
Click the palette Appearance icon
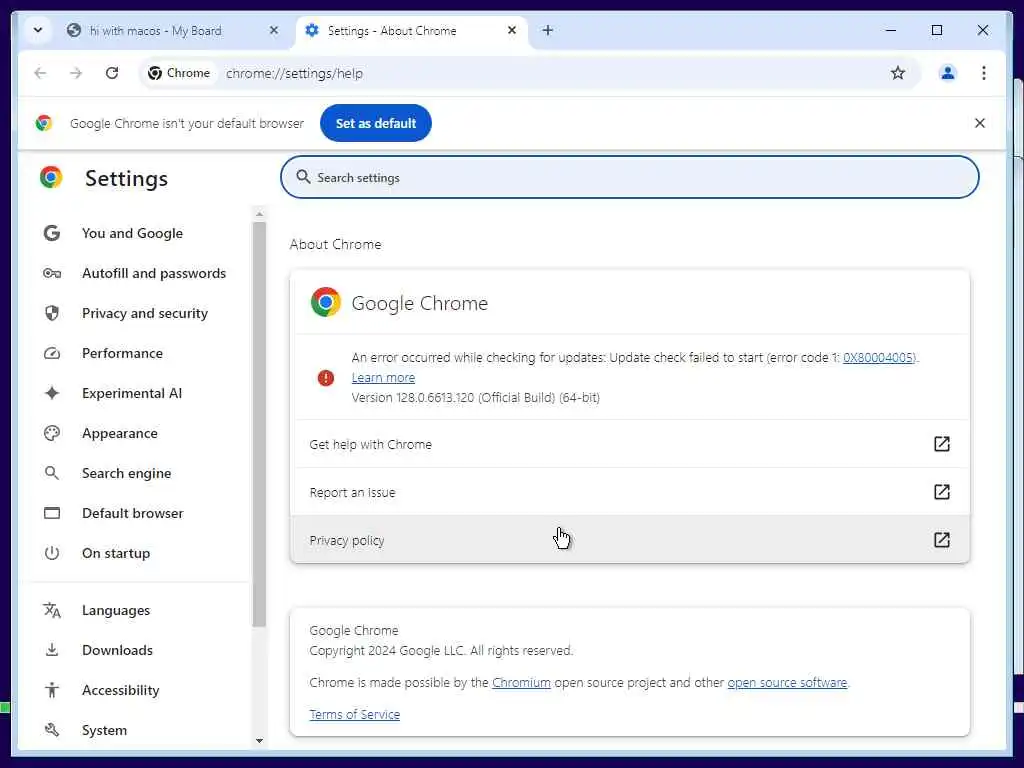click(52, 433)
